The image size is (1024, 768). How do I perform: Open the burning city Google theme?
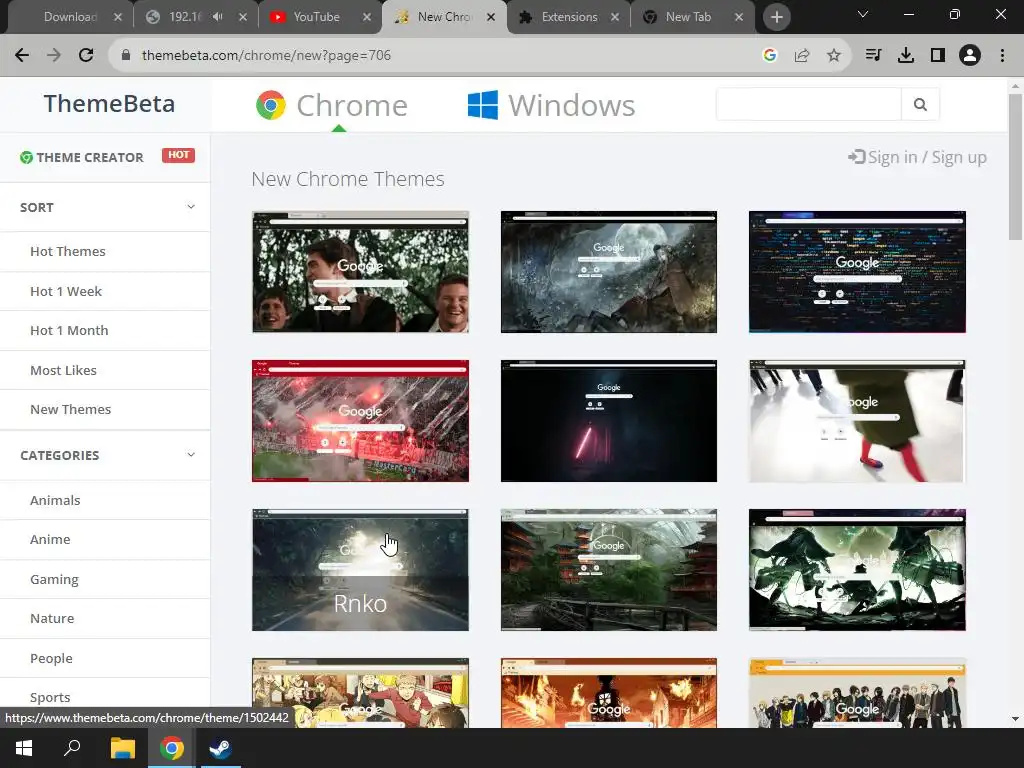[609, 693]
